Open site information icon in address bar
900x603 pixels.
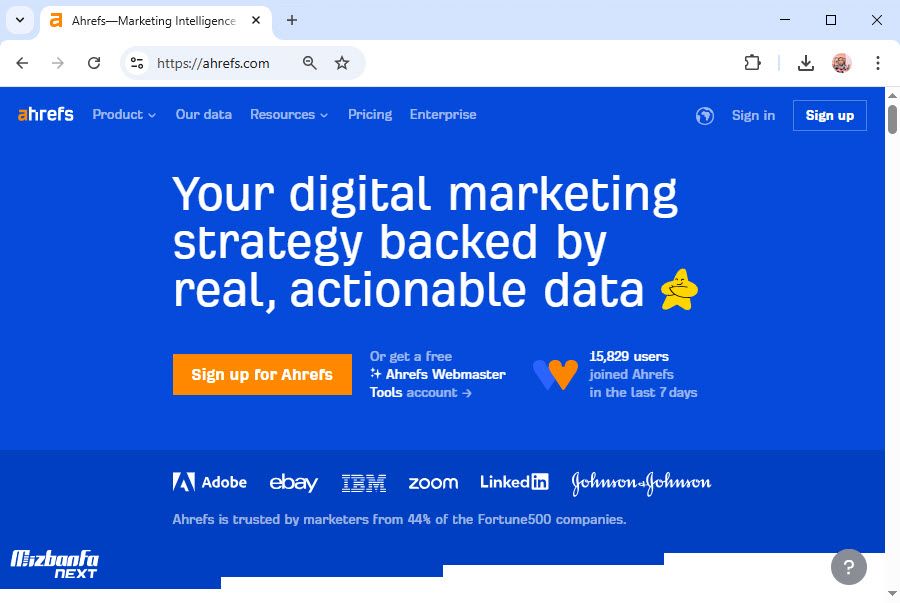pyautogui.click(x=137, y=63)
